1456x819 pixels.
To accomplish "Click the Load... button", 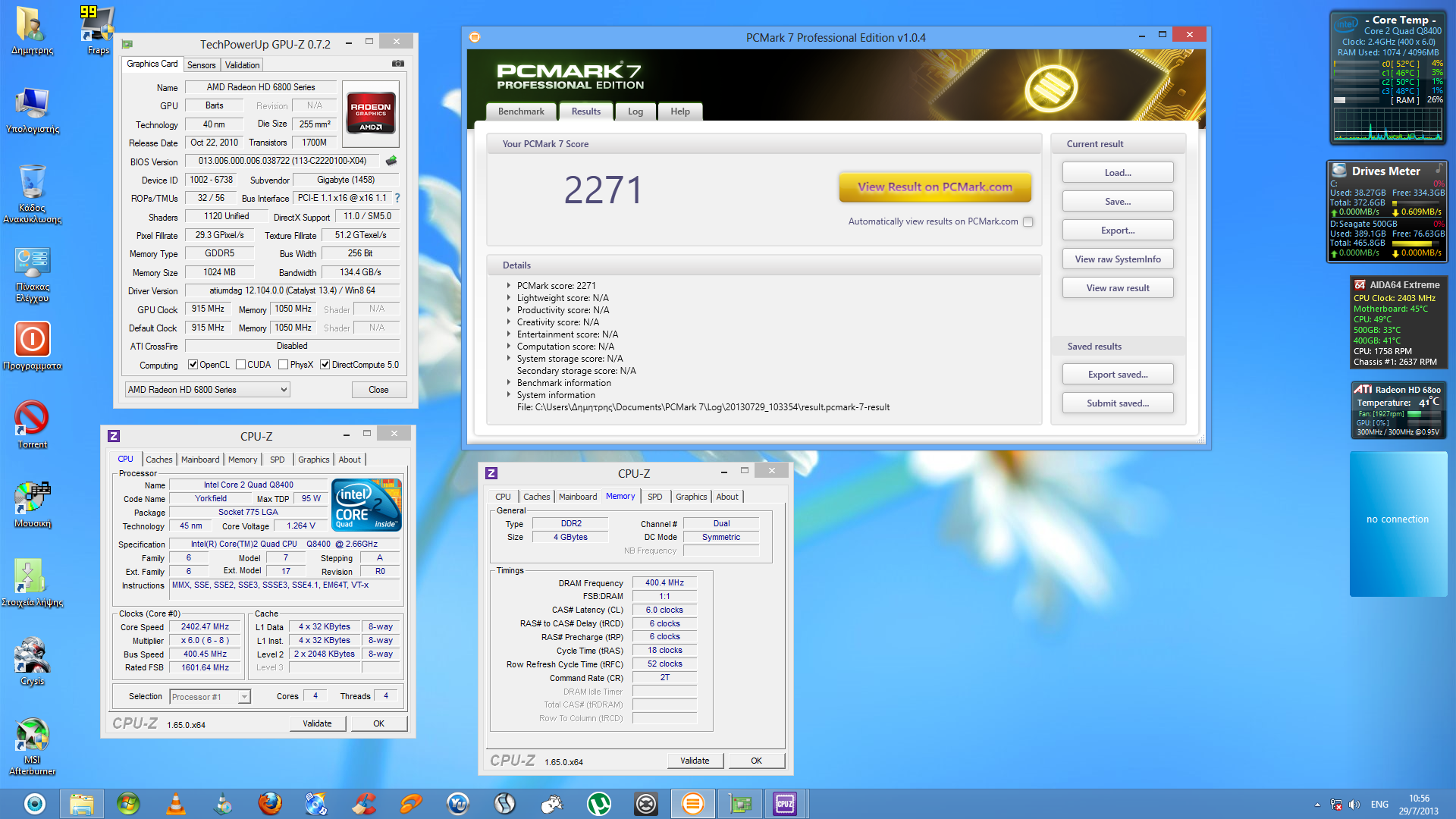I will (1118, 173).
